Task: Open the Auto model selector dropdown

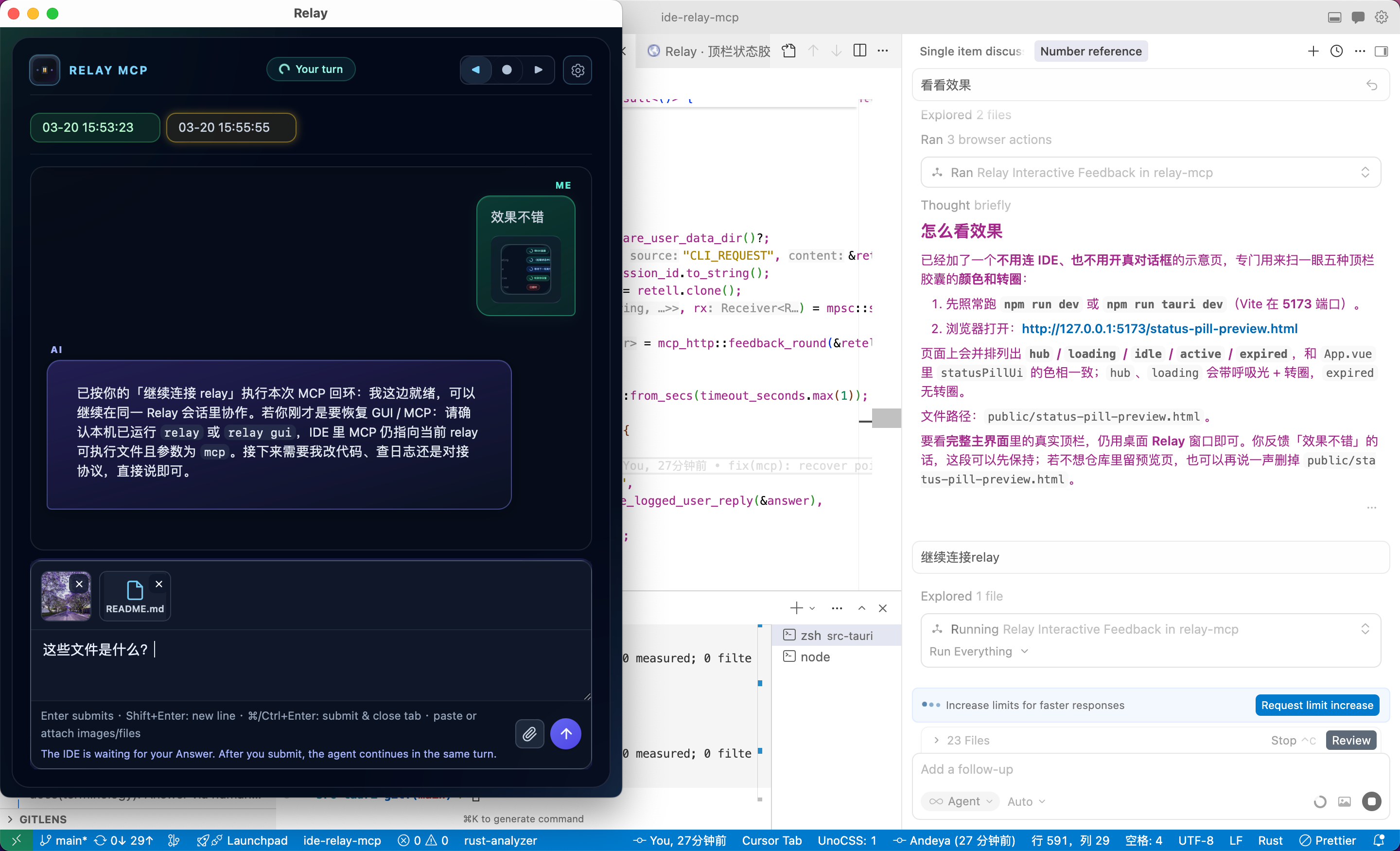Action: (1026, 801)
